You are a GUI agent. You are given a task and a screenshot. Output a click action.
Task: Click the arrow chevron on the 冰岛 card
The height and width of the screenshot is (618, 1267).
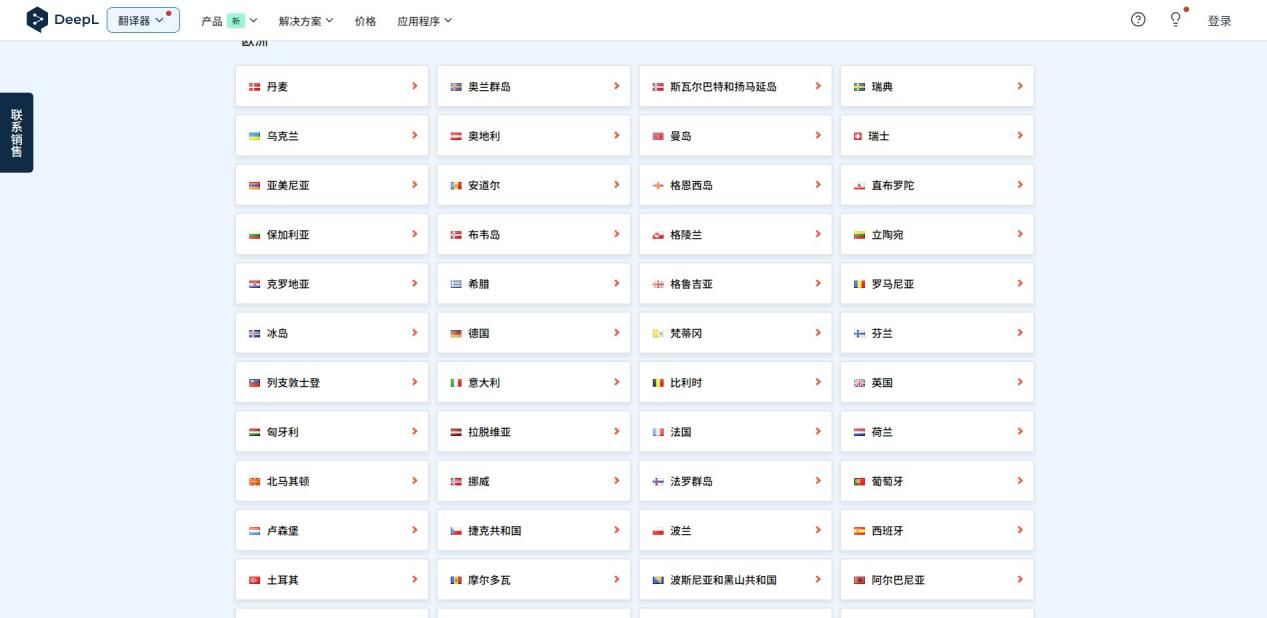pos(414,333)
